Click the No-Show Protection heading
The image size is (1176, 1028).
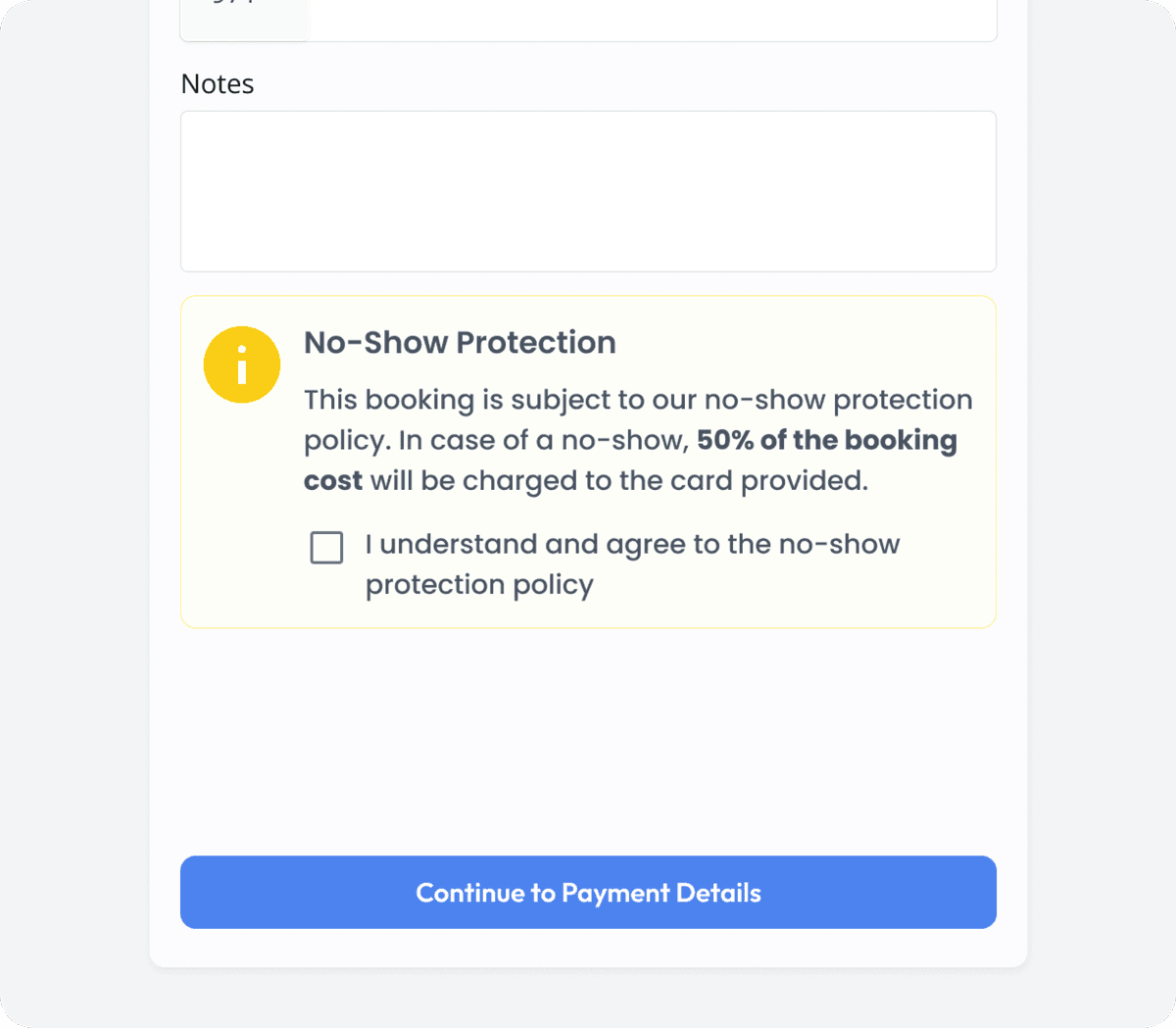460,342
